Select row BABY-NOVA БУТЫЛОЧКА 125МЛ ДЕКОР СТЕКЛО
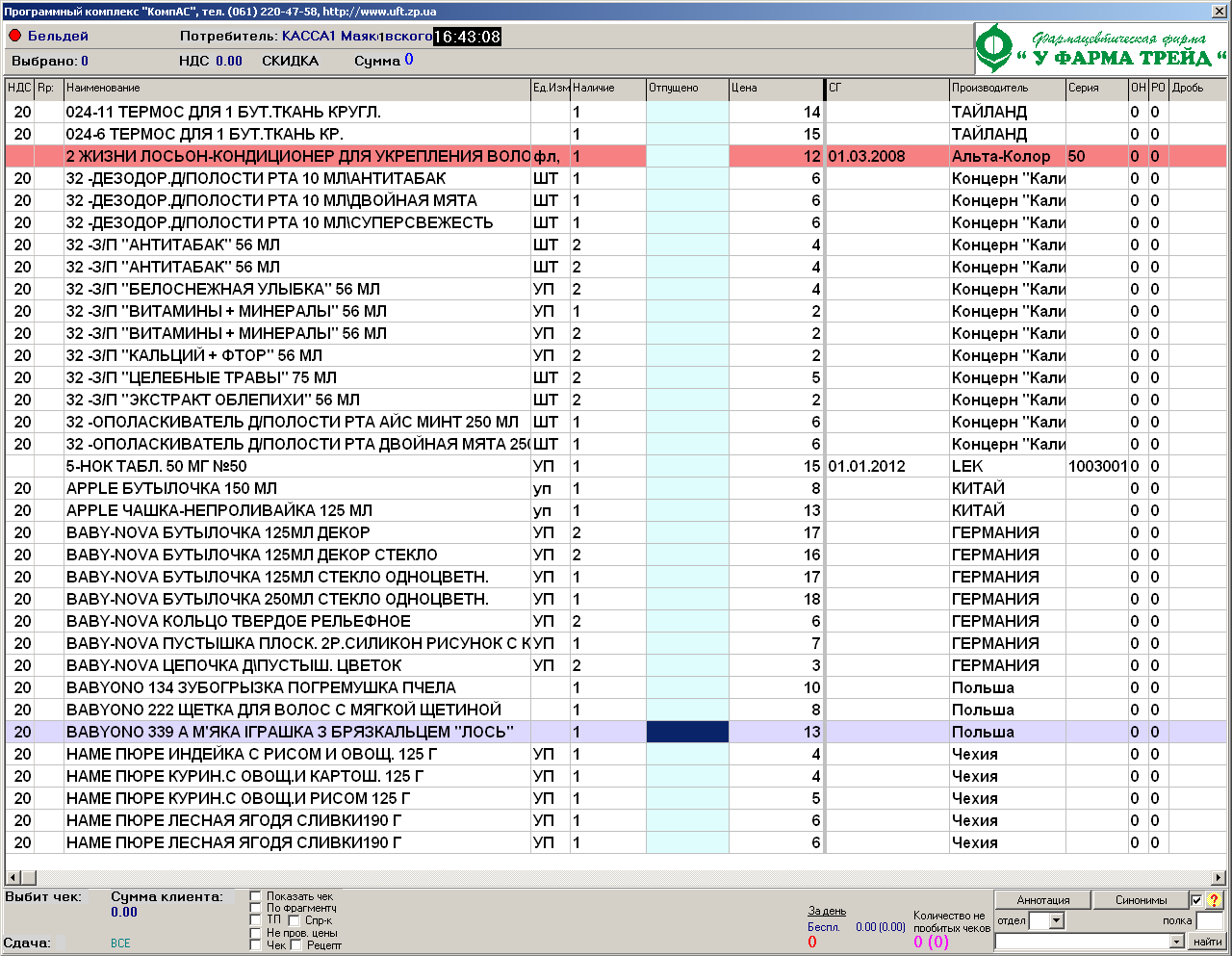Viewport: 1232px width, 956px height. [616, 555]
